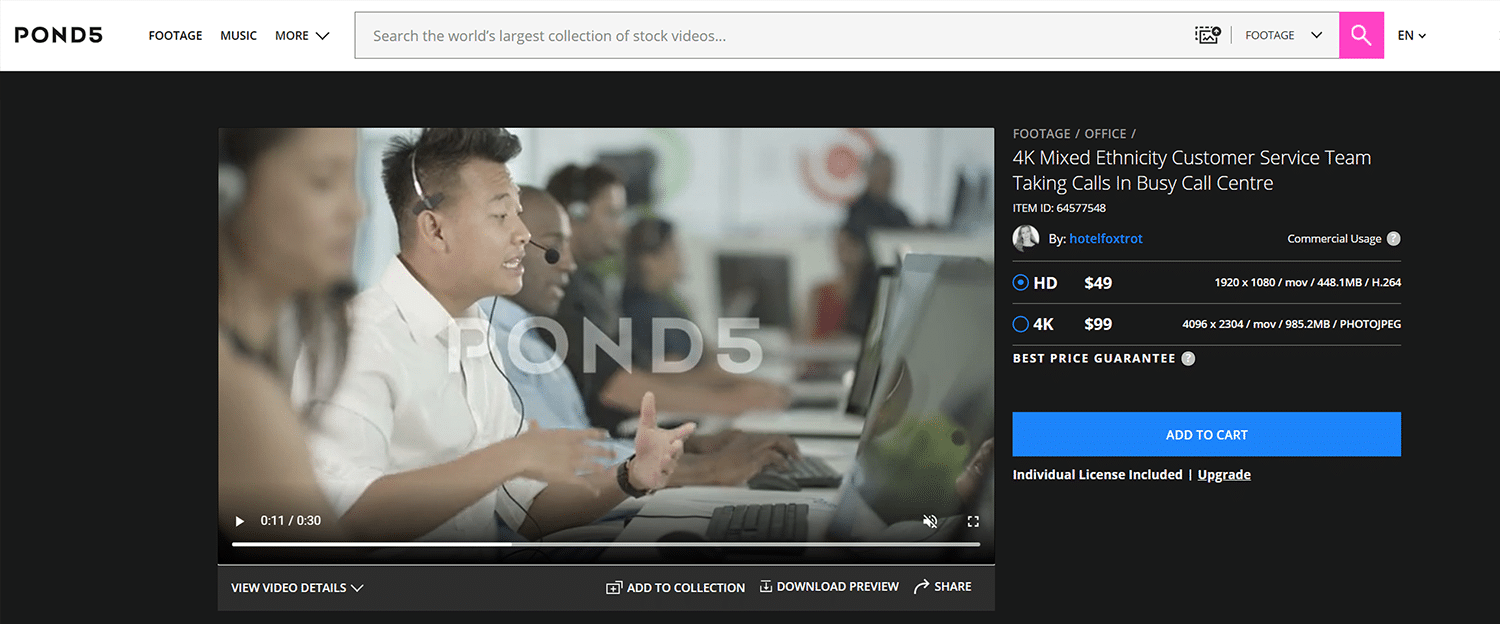Viewport: 1500px width, 624px height.
Task: Play the video preview
Action: 239,521
